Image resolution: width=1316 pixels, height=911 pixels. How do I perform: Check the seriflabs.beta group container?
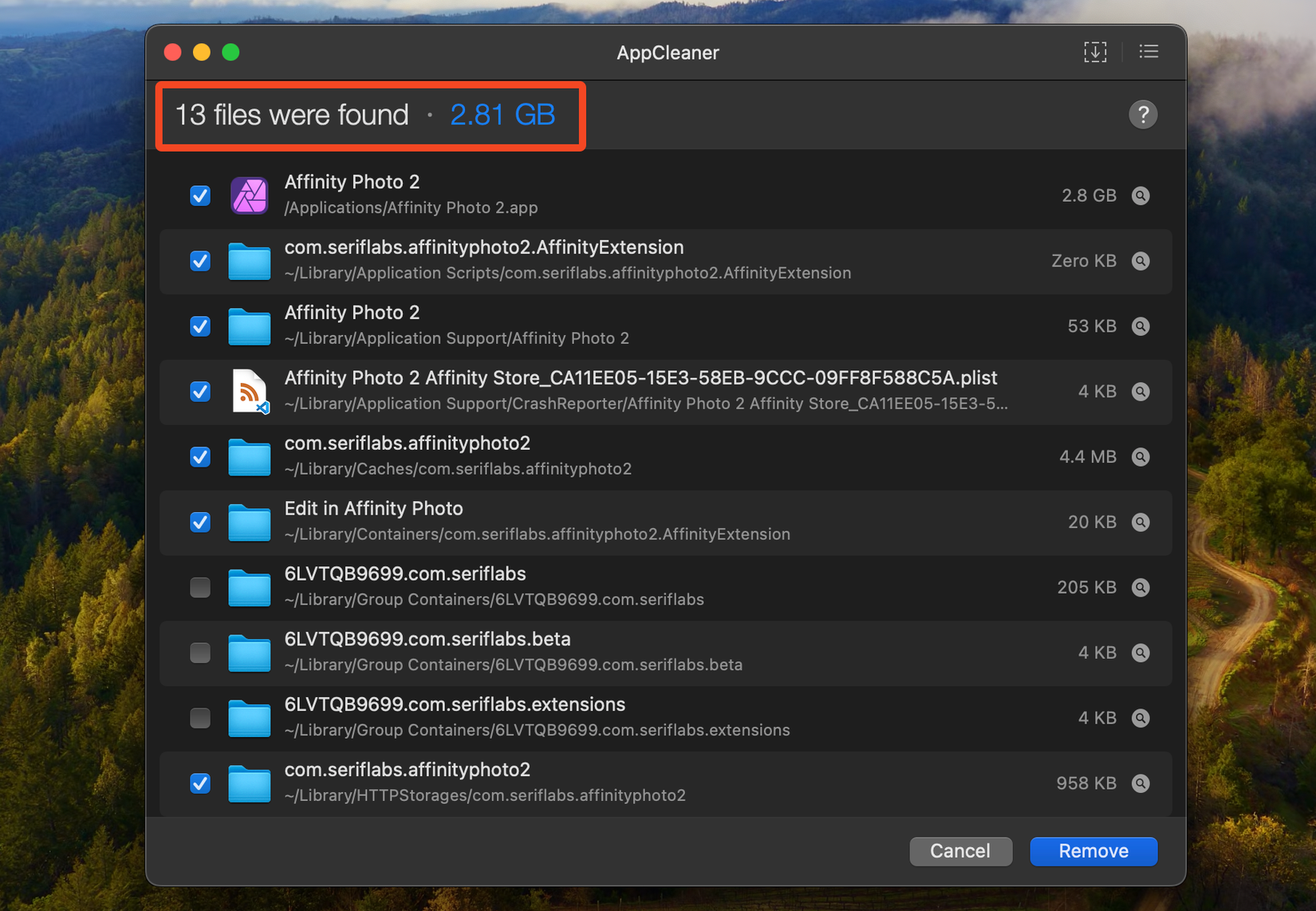(199, 653)
